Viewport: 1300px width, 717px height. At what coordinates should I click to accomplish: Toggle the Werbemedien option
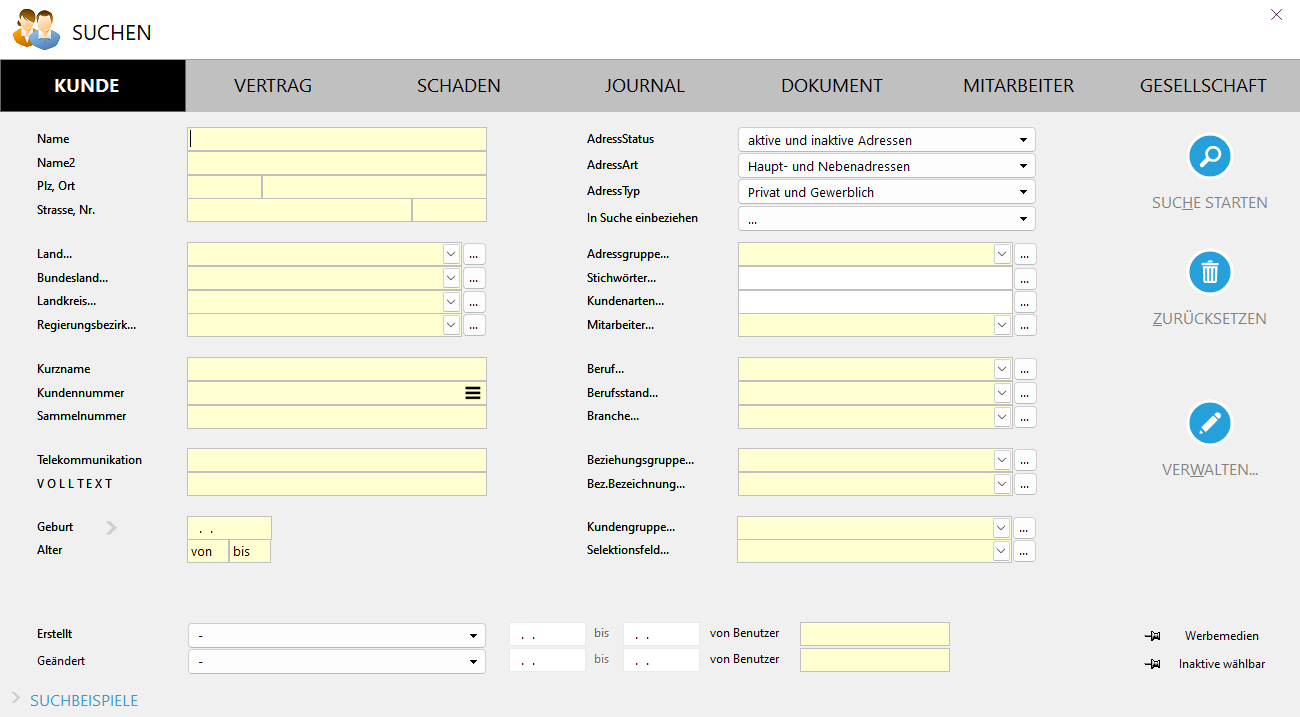click(1221, 636)
